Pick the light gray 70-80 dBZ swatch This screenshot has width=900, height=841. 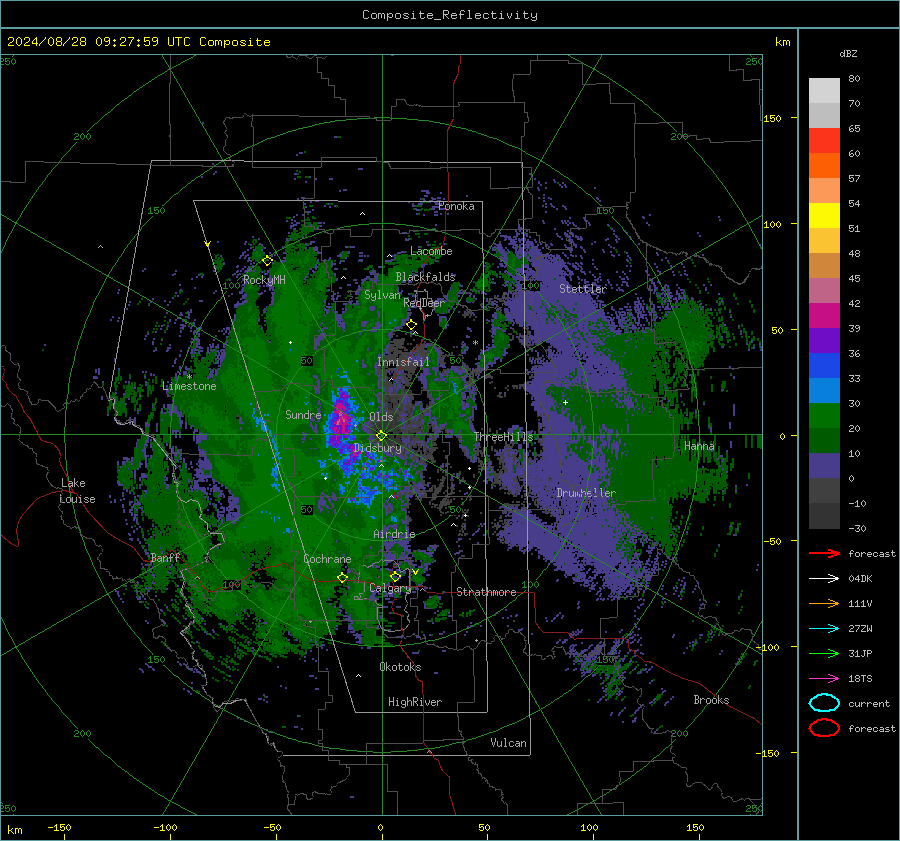click(x=824, y=91)
